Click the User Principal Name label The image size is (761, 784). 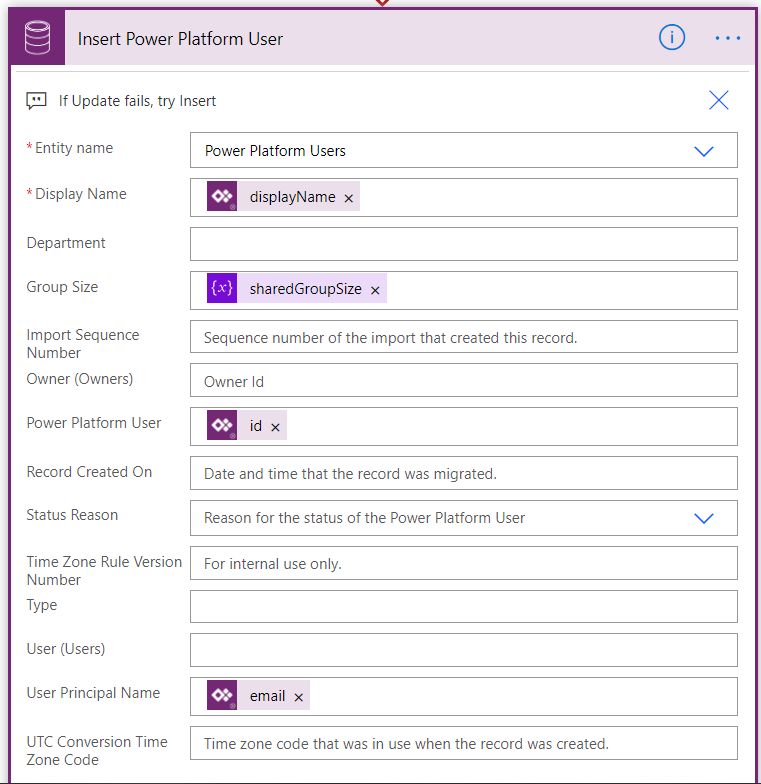(x=93, y=693)
